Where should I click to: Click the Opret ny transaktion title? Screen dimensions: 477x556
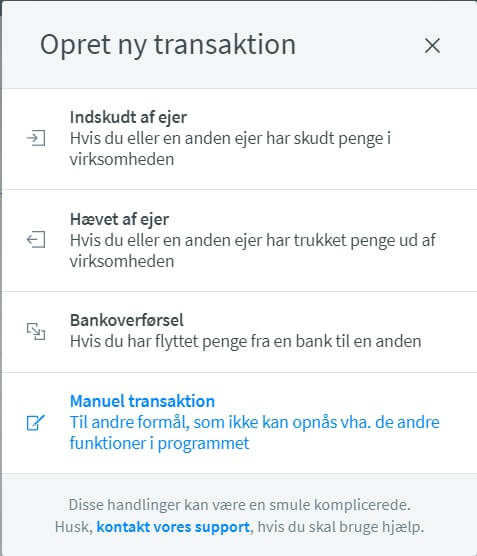coord(168,45)
